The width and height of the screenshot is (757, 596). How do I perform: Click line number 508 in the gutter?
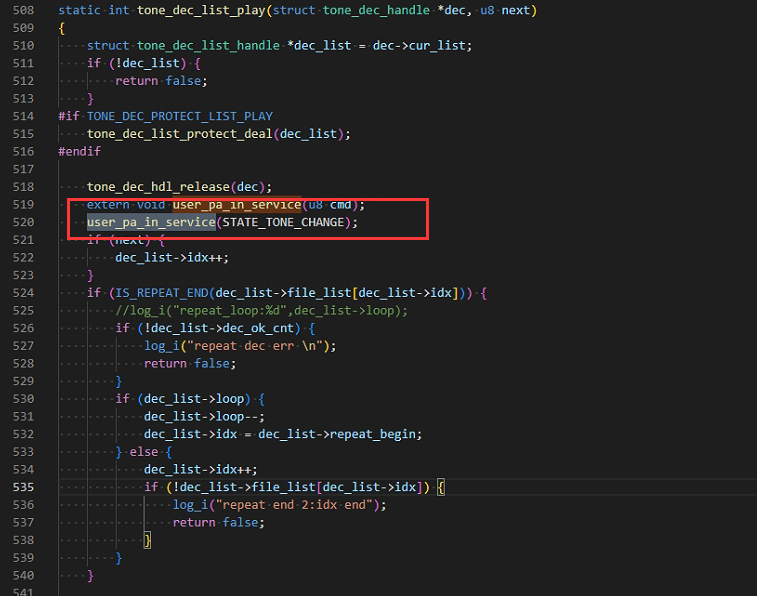pyautogui.click(x=23, y=10)
